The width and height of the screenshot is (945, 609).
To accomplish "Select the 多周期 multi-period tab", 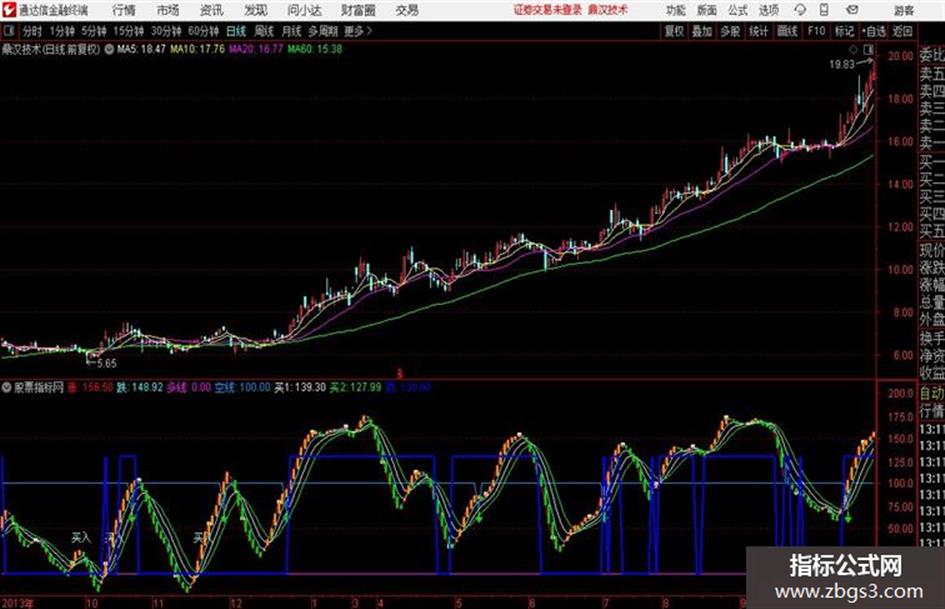I will [324, 31].
